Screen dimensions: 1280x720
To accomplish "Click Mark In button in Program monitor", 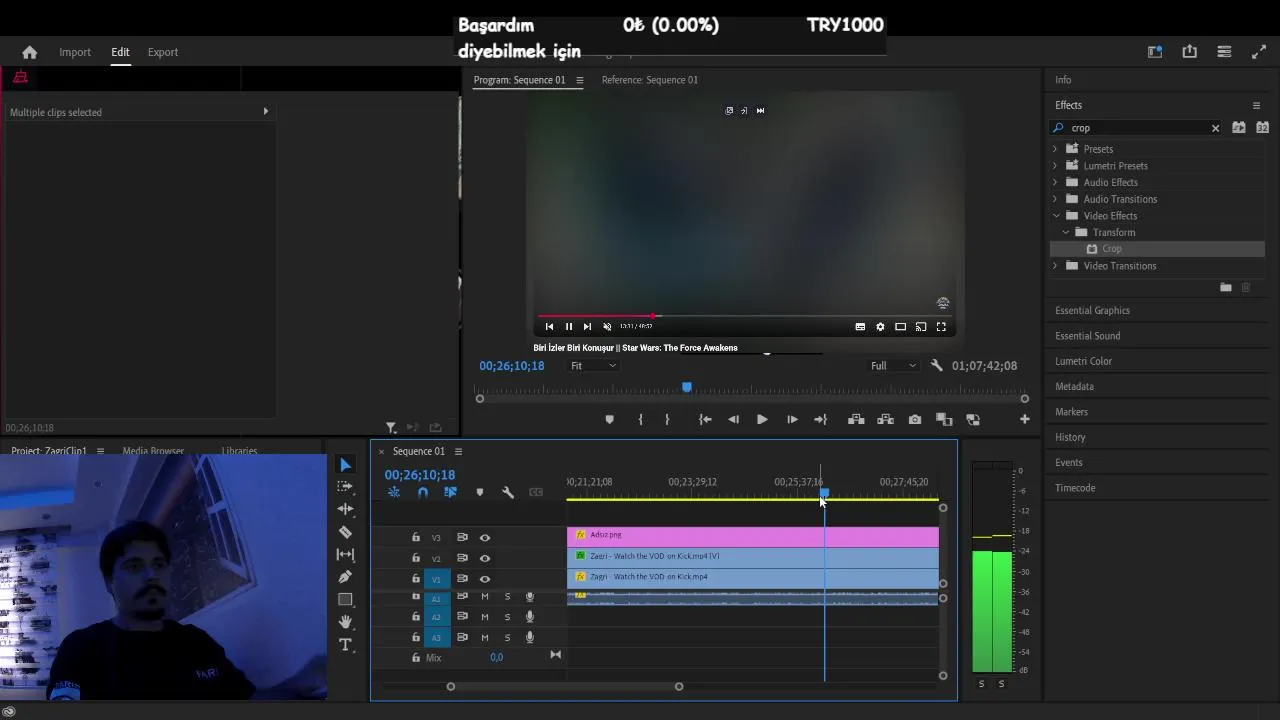I will click(x=641, y=420).
